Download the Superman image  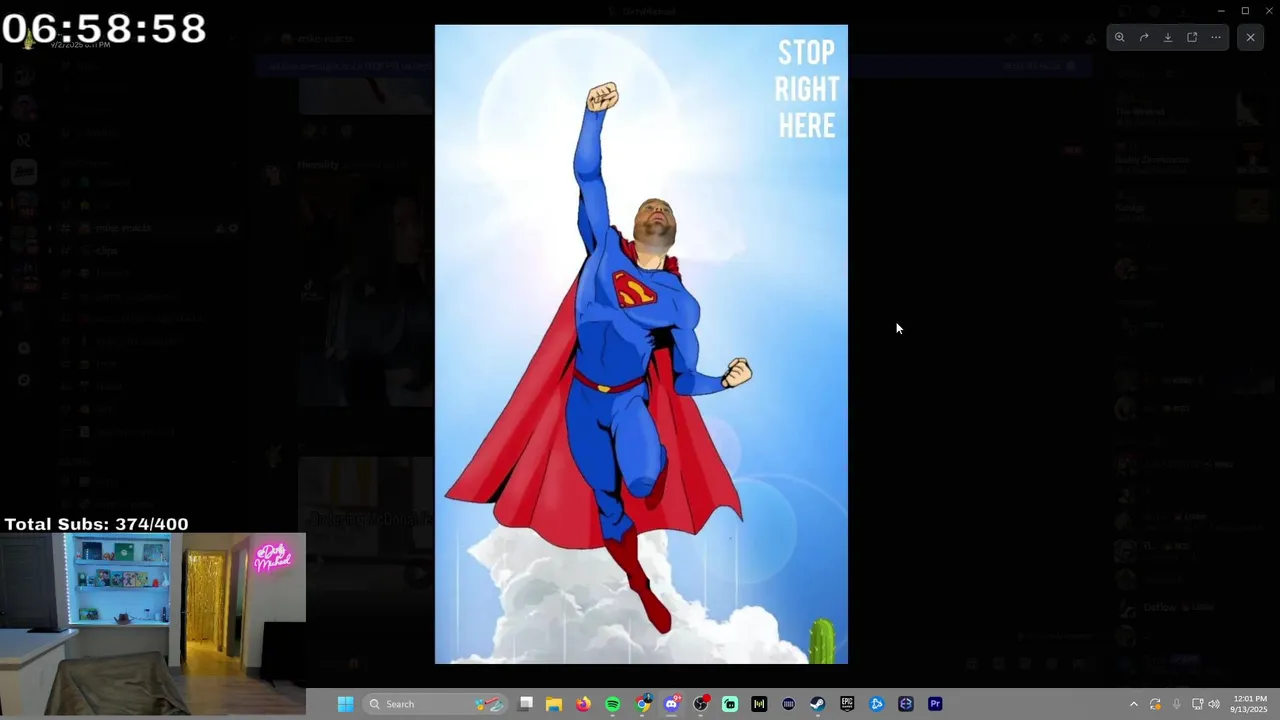tap(1168, 37)
